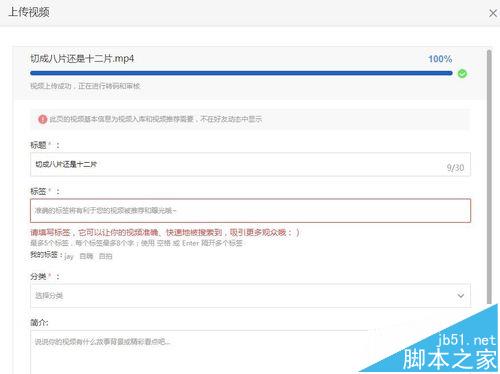Viewport: 500px width, 374px height.
Task: Click the chevron arrow of category dropdown
Action: [461, 296]
